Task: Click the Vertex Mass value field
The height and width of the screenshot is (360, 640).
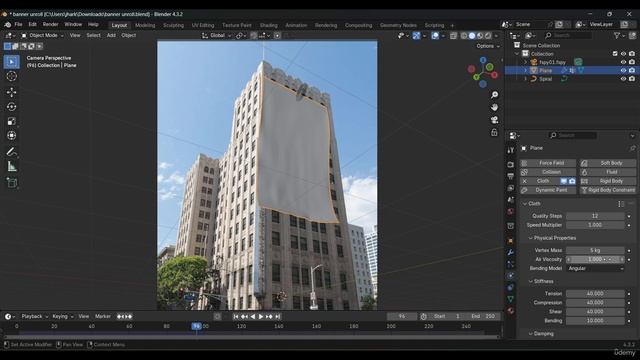Action: 595,250
